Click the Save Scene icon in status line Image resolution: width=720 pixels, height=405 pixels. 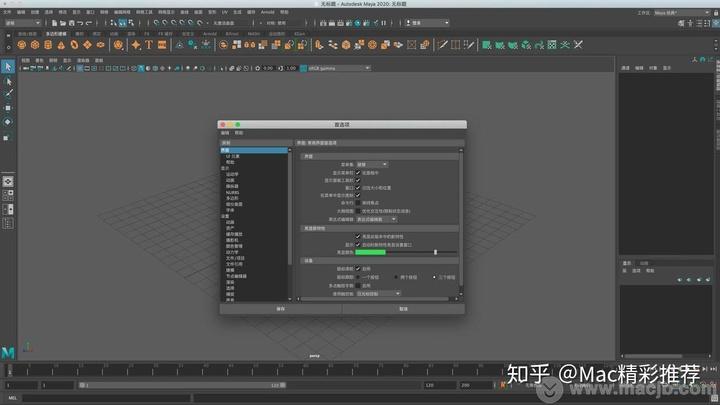point(72,22)
